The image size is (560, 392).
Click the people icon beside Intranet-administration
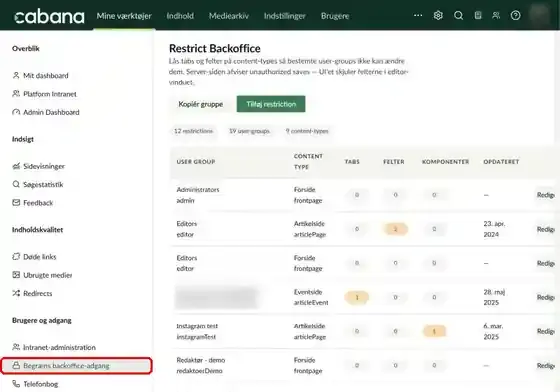pos(16,347)
